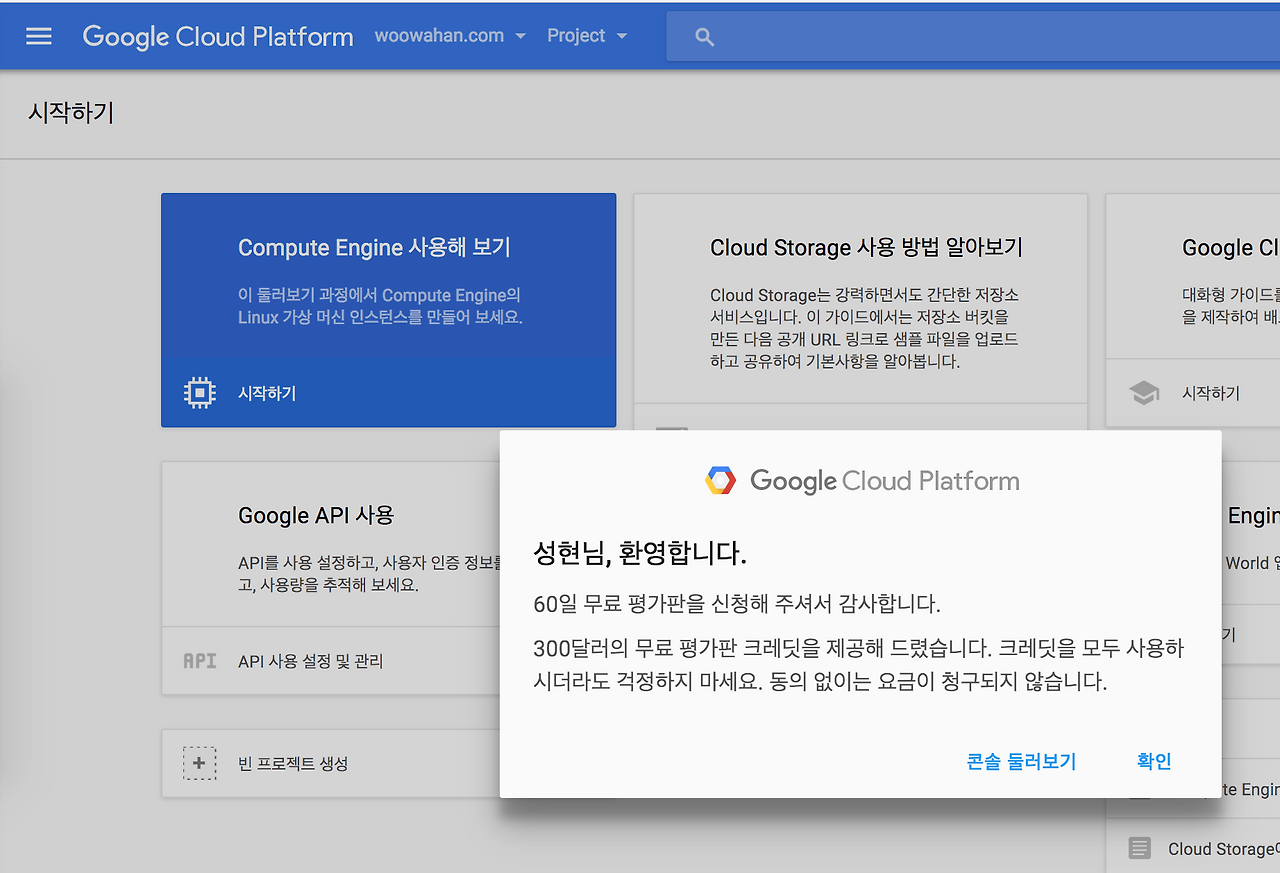Image resolution: width=1280 pixels, height=873 pixels.
Task: Click the API icon next to 'API 사용 설정 및 관리'
Action: pyautogui.click(x=199, y=660)
